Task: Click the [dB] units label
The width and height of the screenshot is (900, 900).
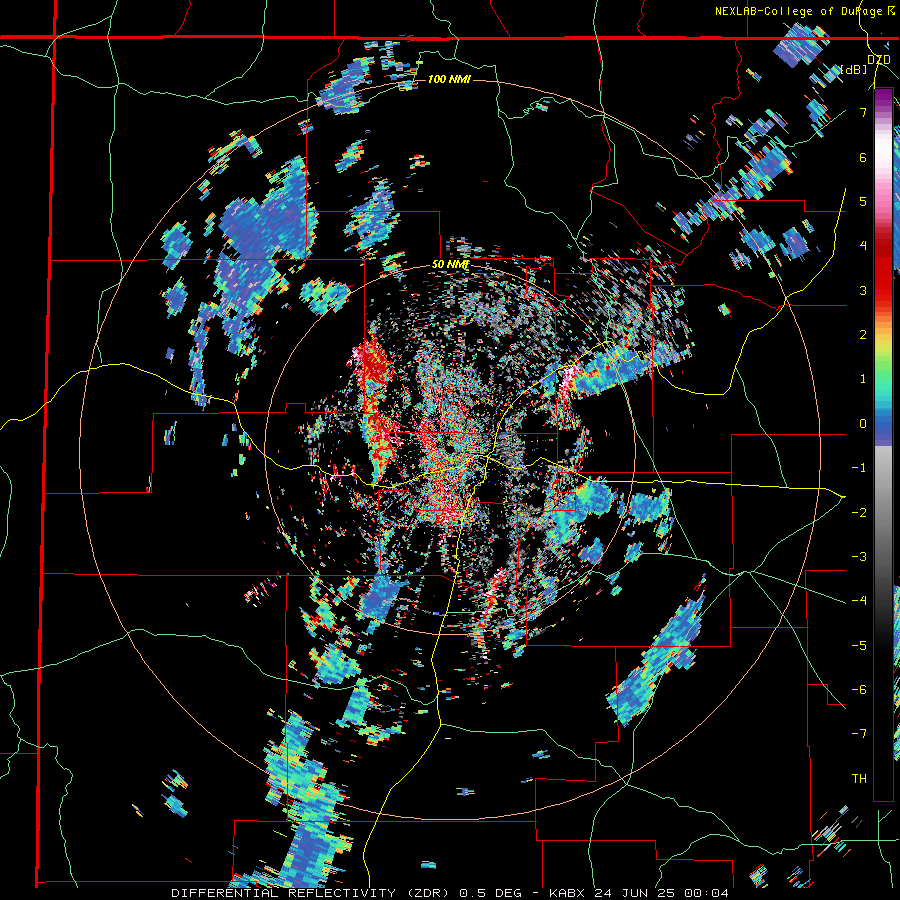Action: (853, 70)
